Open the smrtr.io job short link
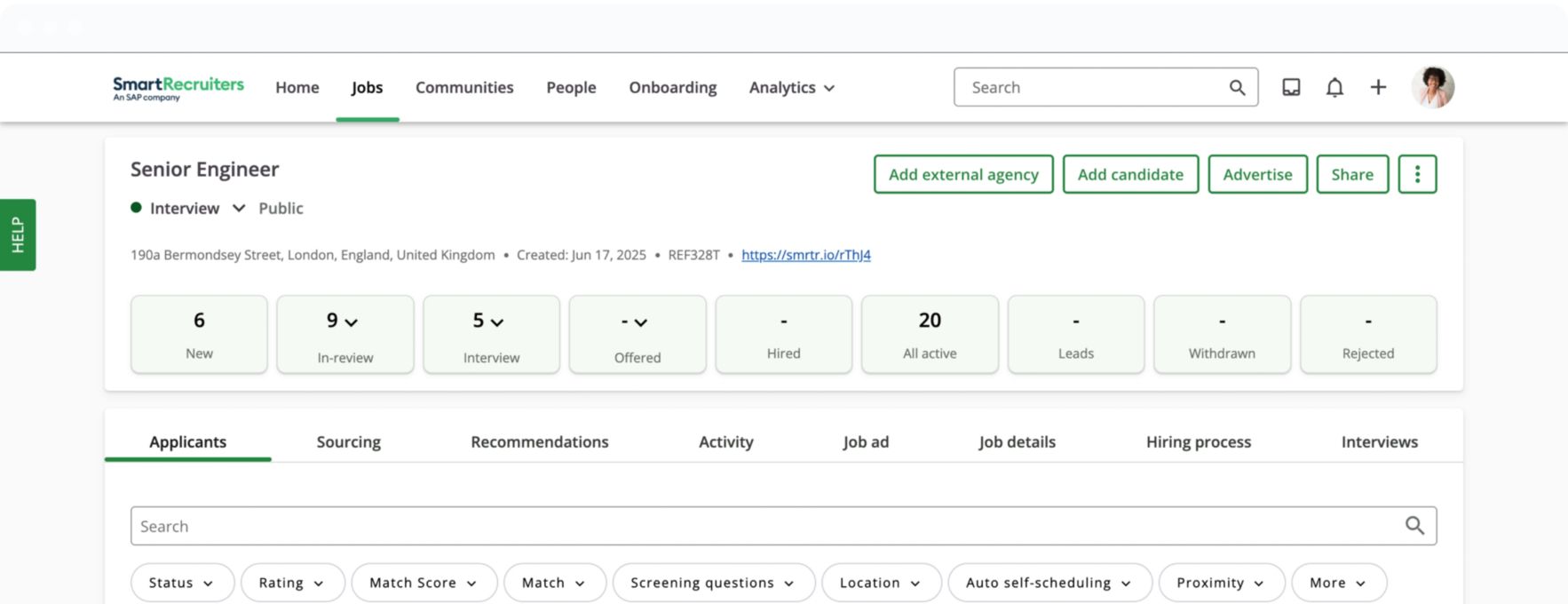The image size is (1568, 604). (x=805, y=255)
